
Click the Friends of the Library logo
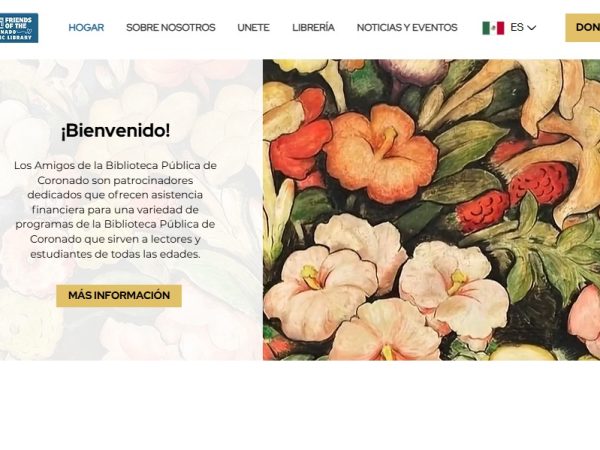[x=19, y=28]
